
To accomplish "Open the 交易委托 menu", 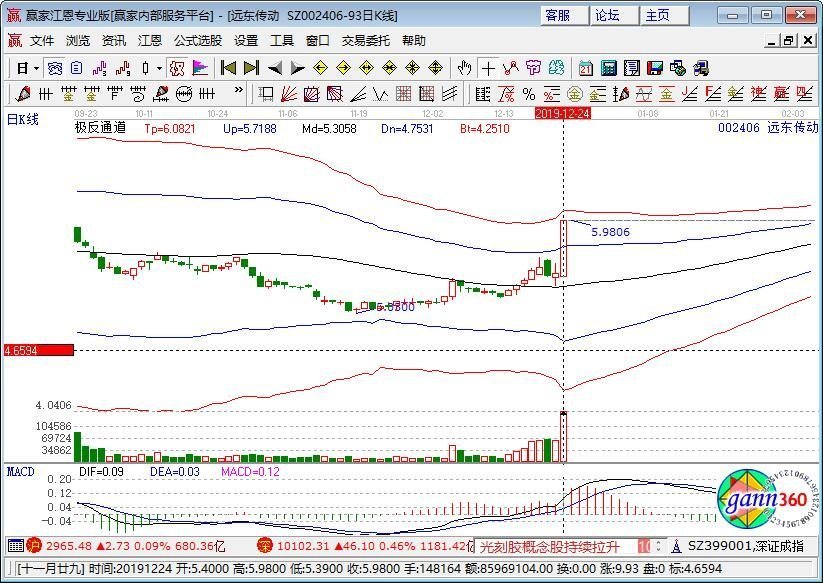I will coord(366,40).
